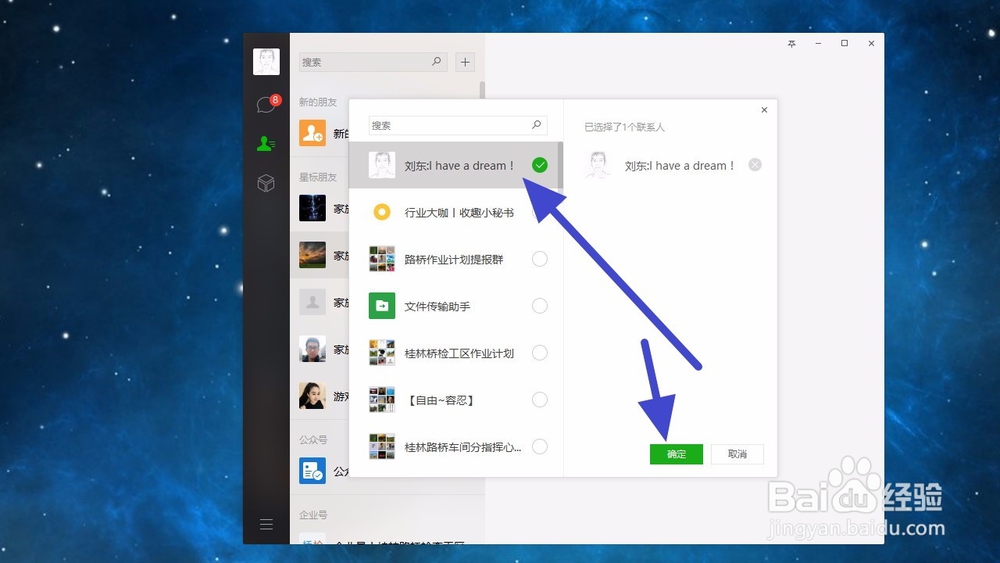Image resolution: width=1000 pixels, height=563 pixels.
Task: Close the WeChat main window
Action: coord(871,43)
